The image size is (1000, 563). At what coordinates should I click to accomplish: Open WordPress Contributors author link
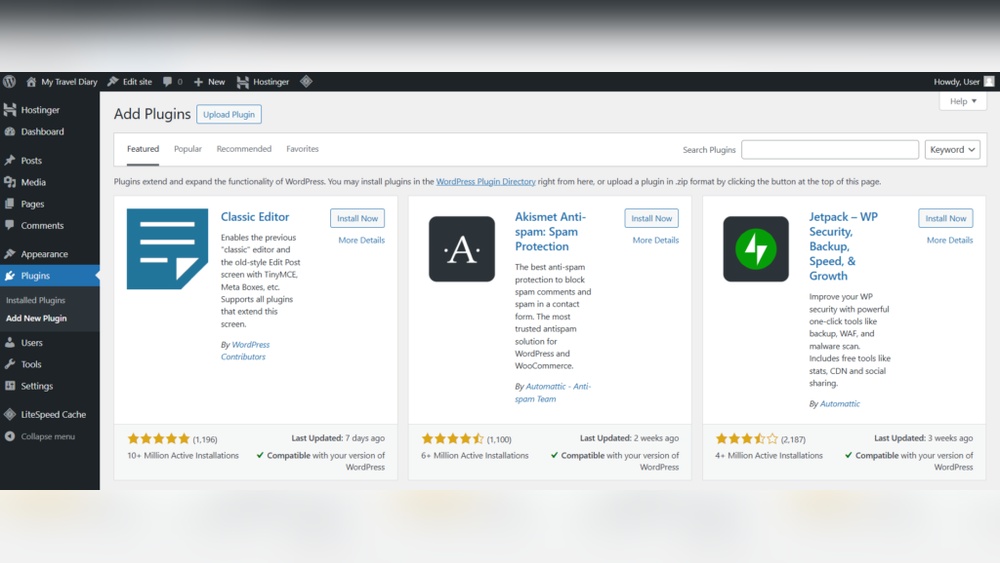click(246, 351)
